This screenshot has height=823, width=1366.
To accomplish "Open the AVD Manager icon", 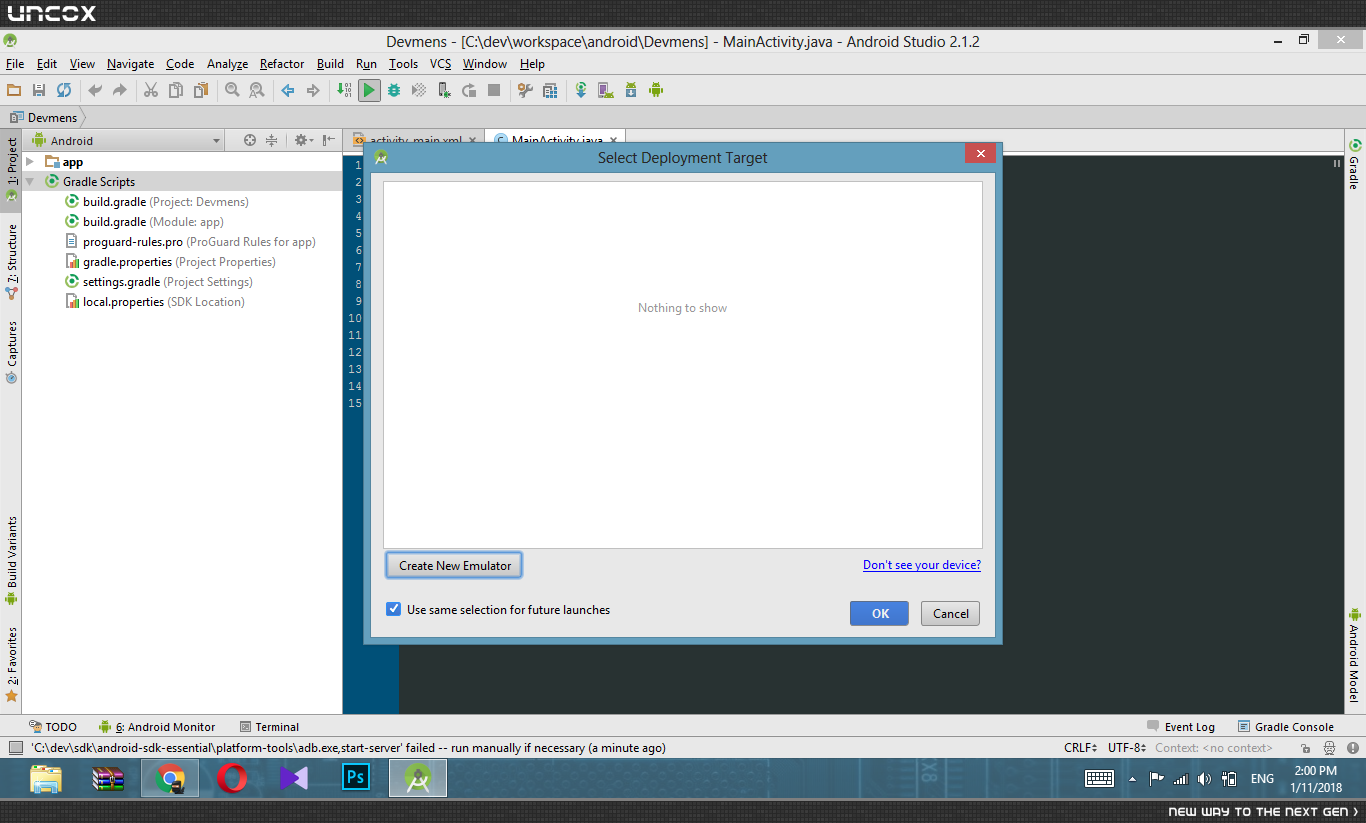I will (606, 90).
